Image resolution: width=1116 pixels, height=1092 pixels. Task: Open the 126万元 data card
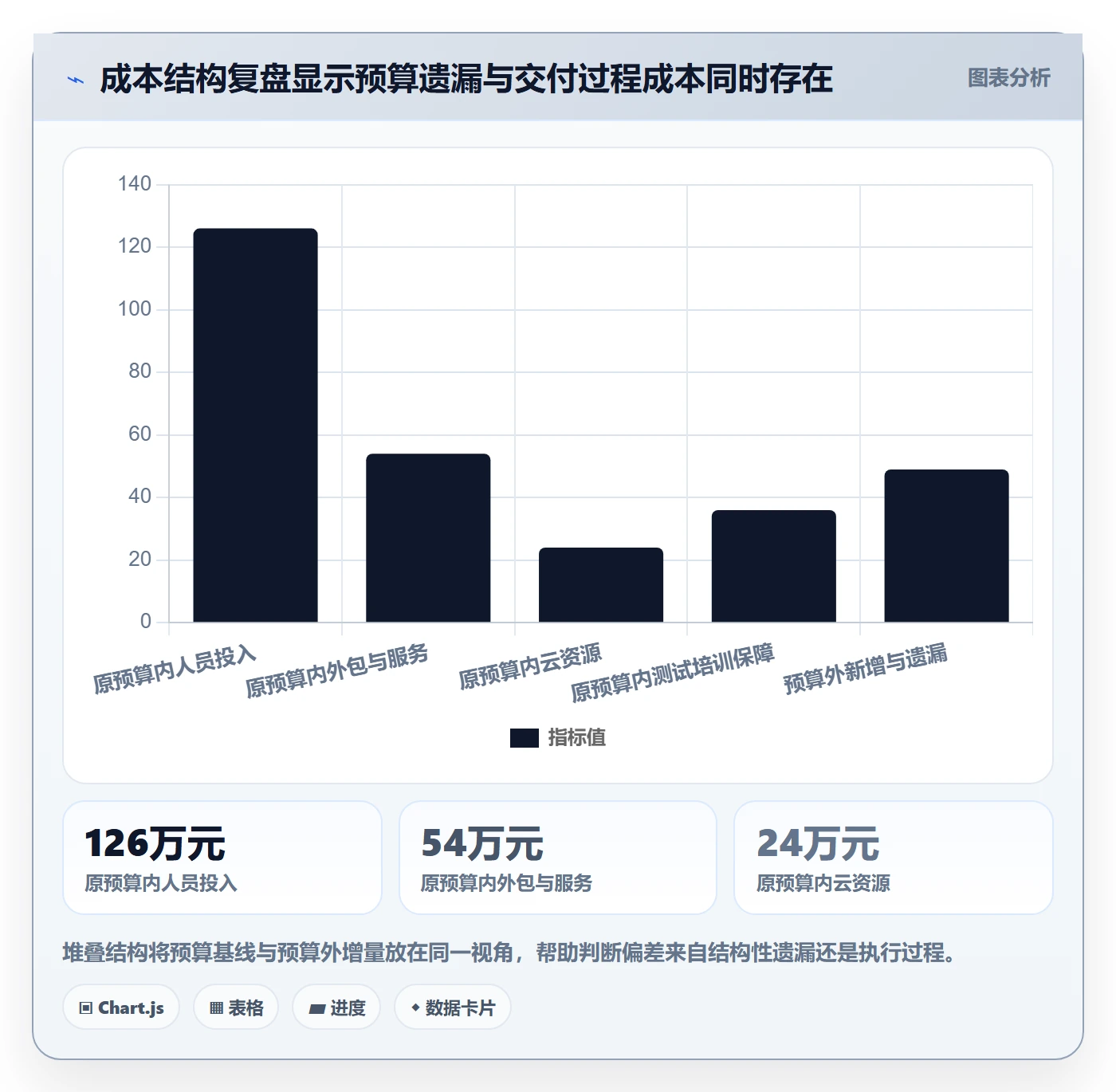[222, 858]
